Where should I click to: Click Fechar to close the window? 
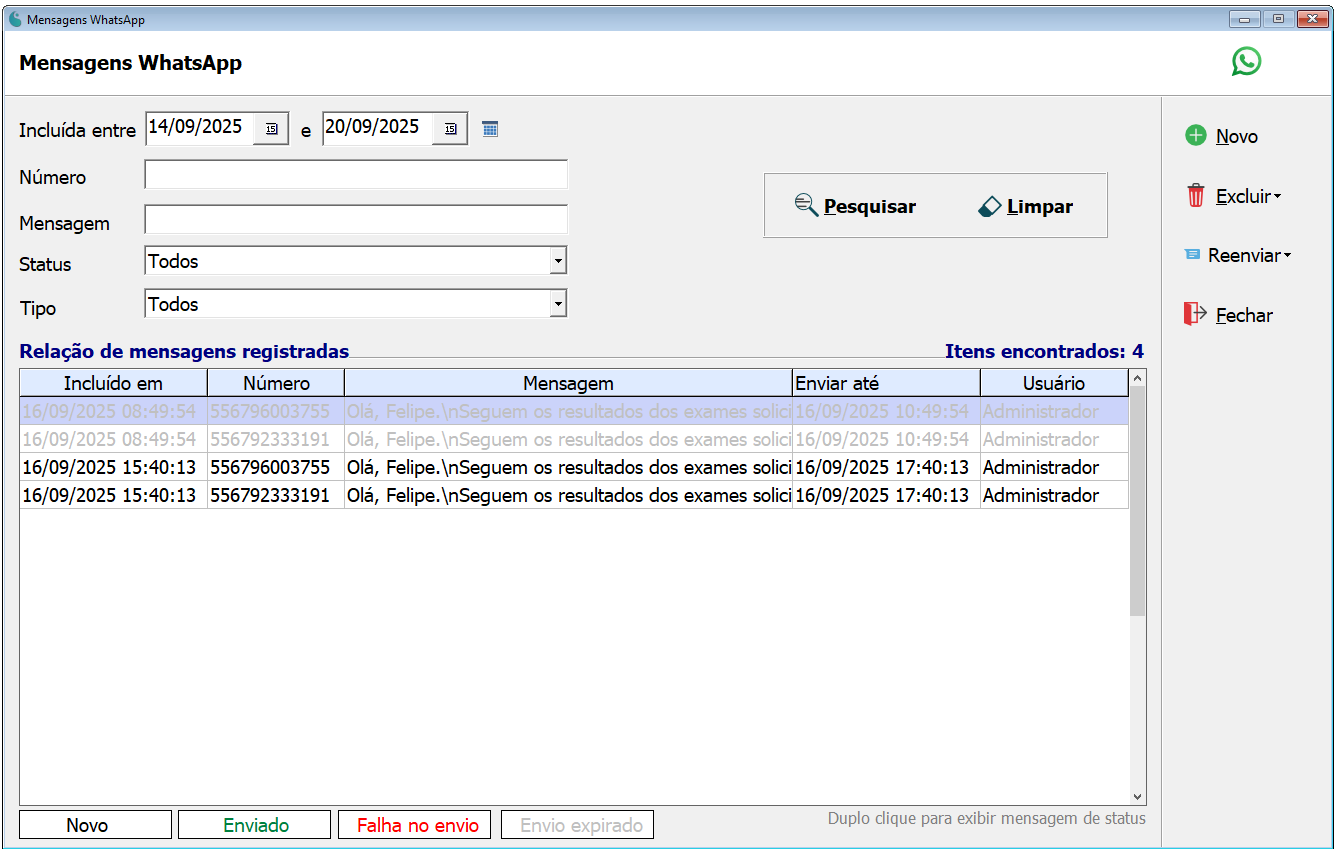[1228, 315]
